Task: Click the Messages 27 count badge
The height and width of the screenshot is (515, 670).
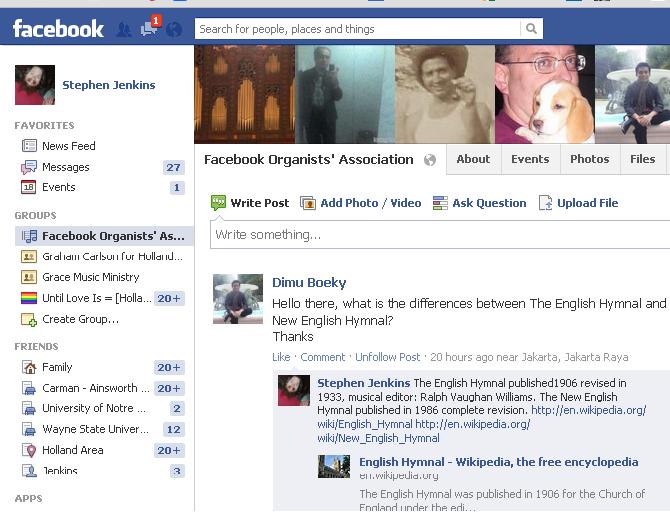Action: pos(173,167)
